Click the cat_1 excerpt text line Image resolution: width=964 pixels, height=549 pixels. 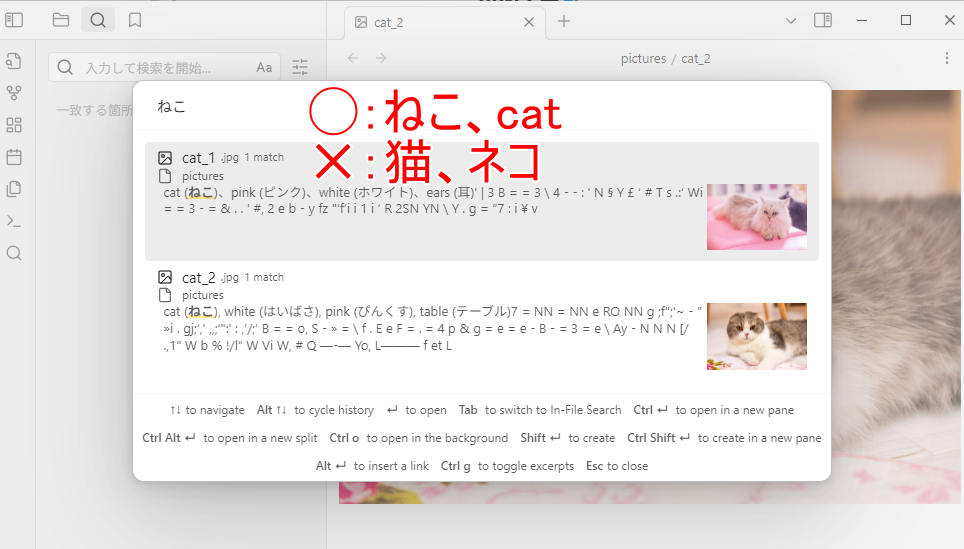point(433,200)
